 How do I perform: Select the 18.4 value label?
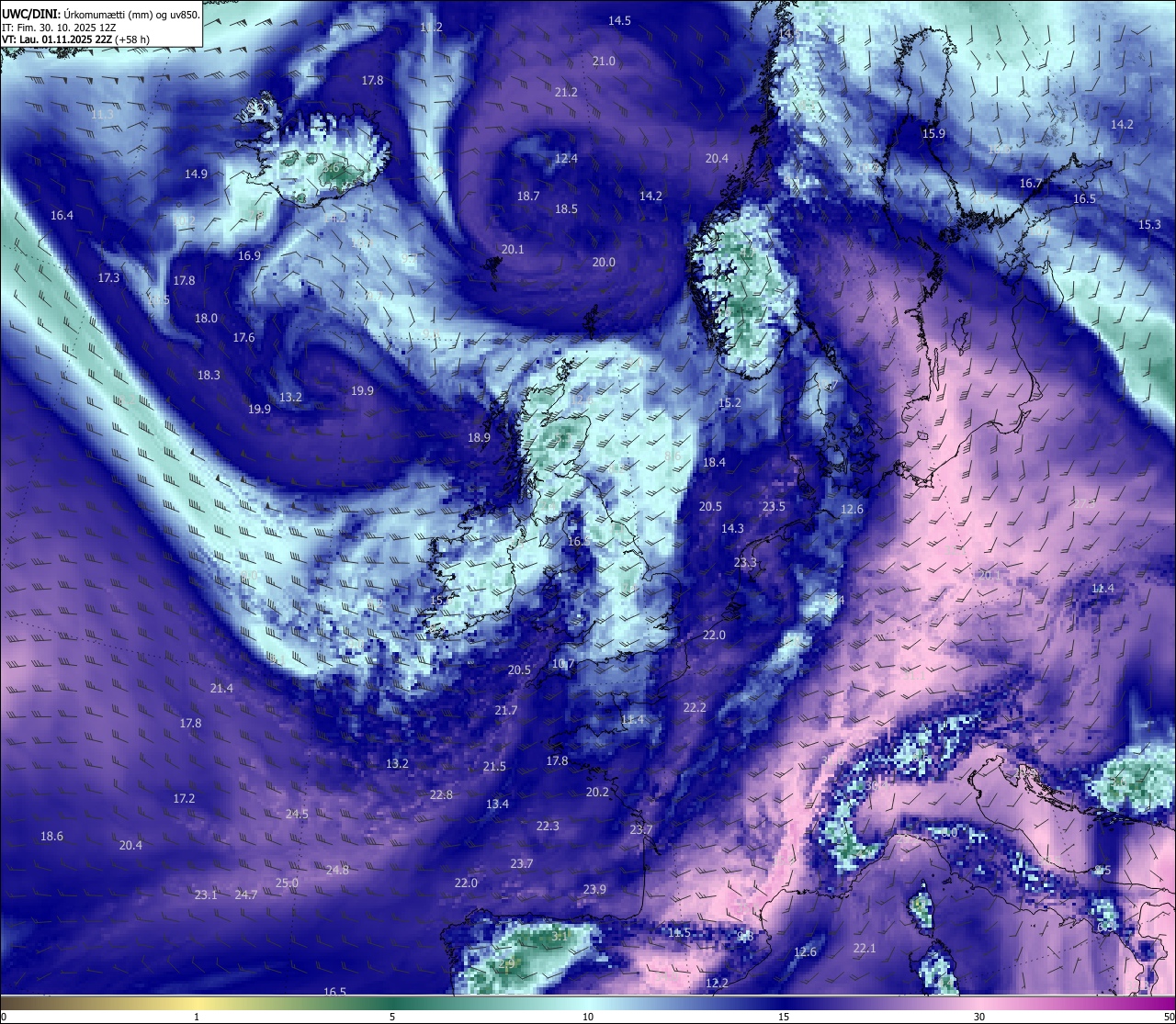pos(714,463)
